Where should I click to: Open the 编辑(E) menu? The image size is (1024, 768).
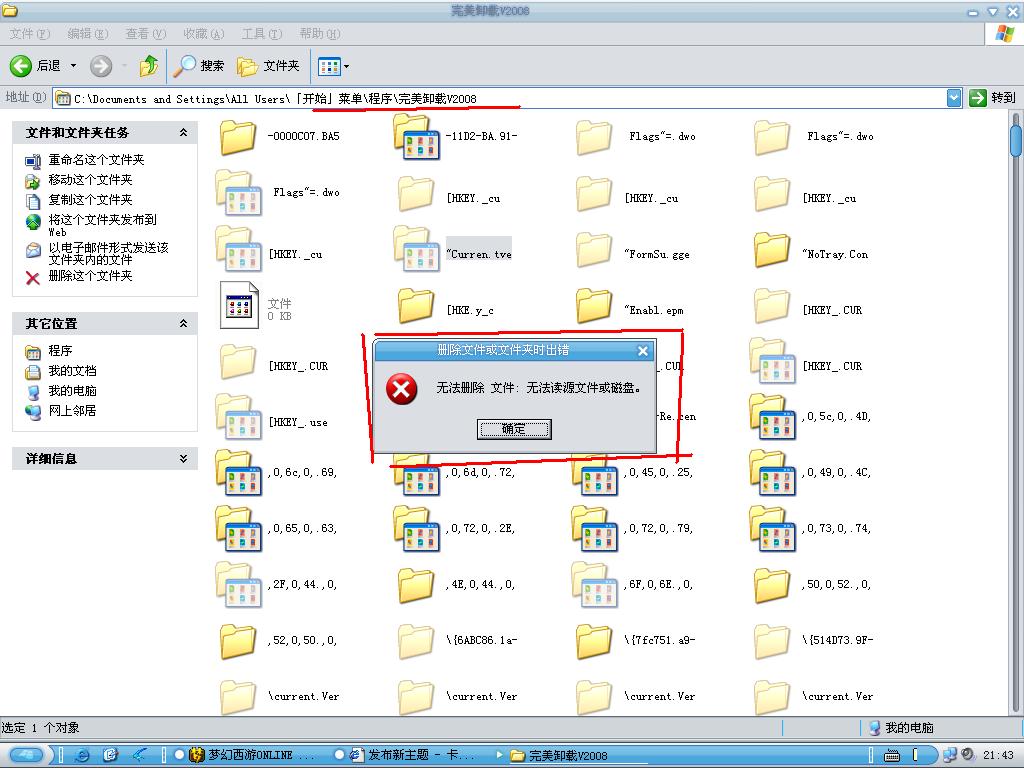[x=88, y=34]
